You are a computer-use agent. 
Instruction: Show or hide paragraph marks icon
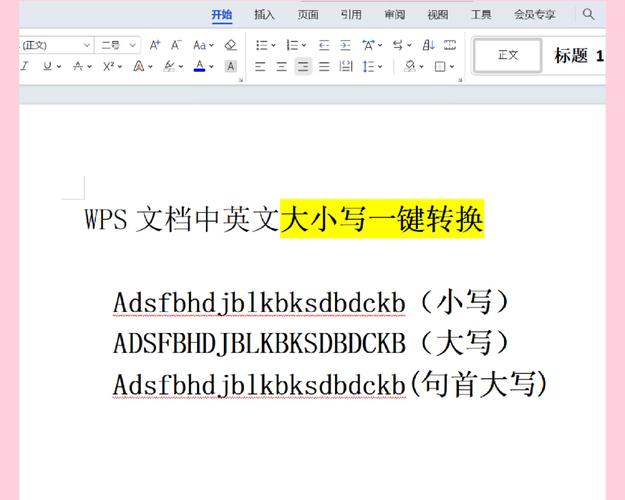(450, 45)
